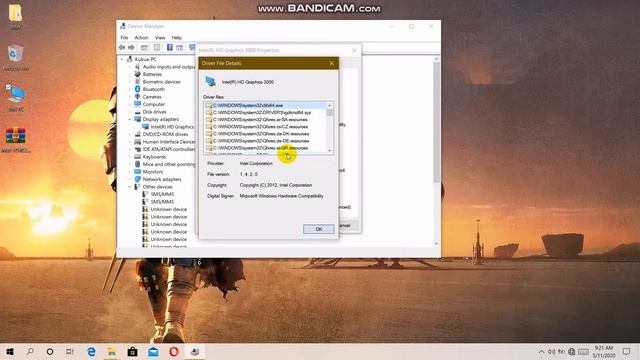Open File Explorer from the taskbar
Image resolution: width=640 pixels, height=360 pixels.
111,351
